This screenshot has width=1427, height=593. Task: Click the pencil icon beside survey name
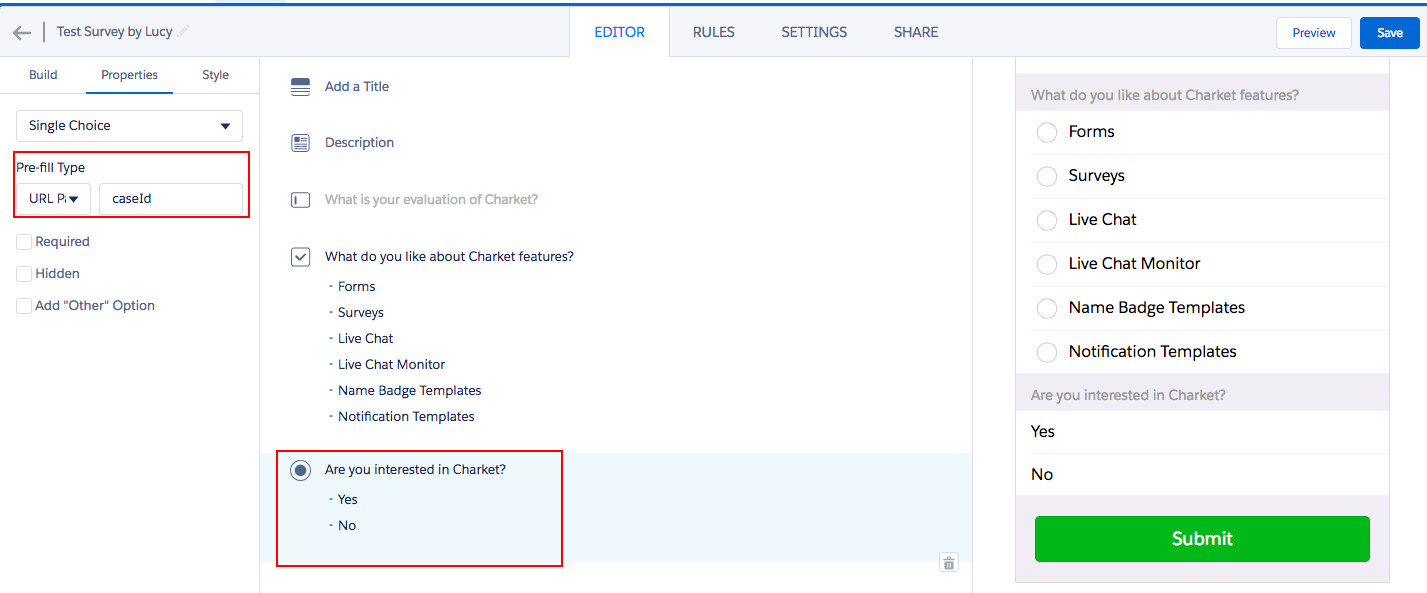point(184,32)
